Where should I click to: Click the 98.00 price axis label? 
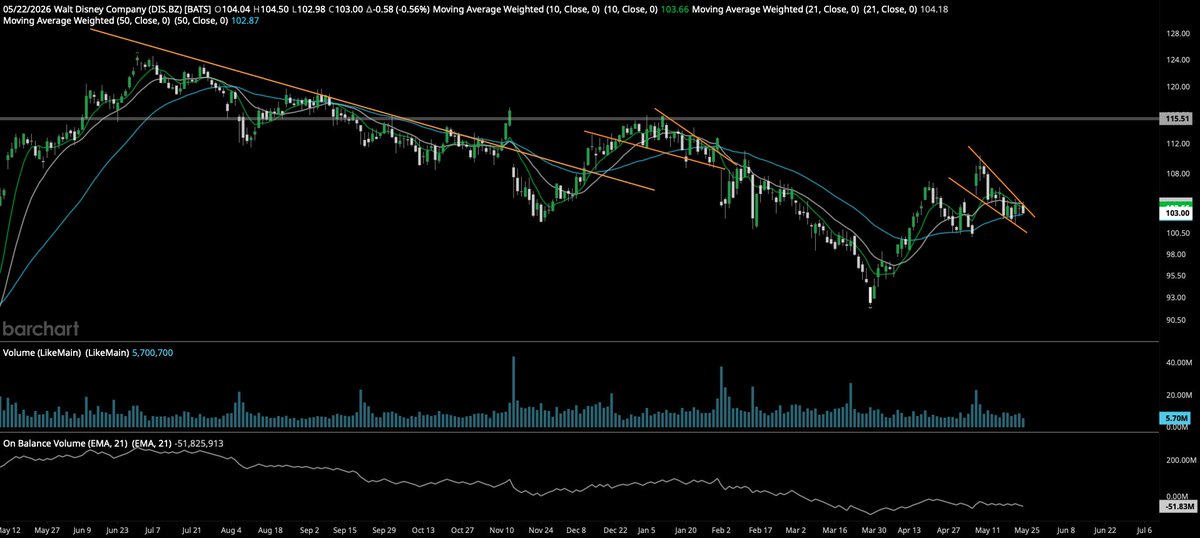pos(1175,254)
